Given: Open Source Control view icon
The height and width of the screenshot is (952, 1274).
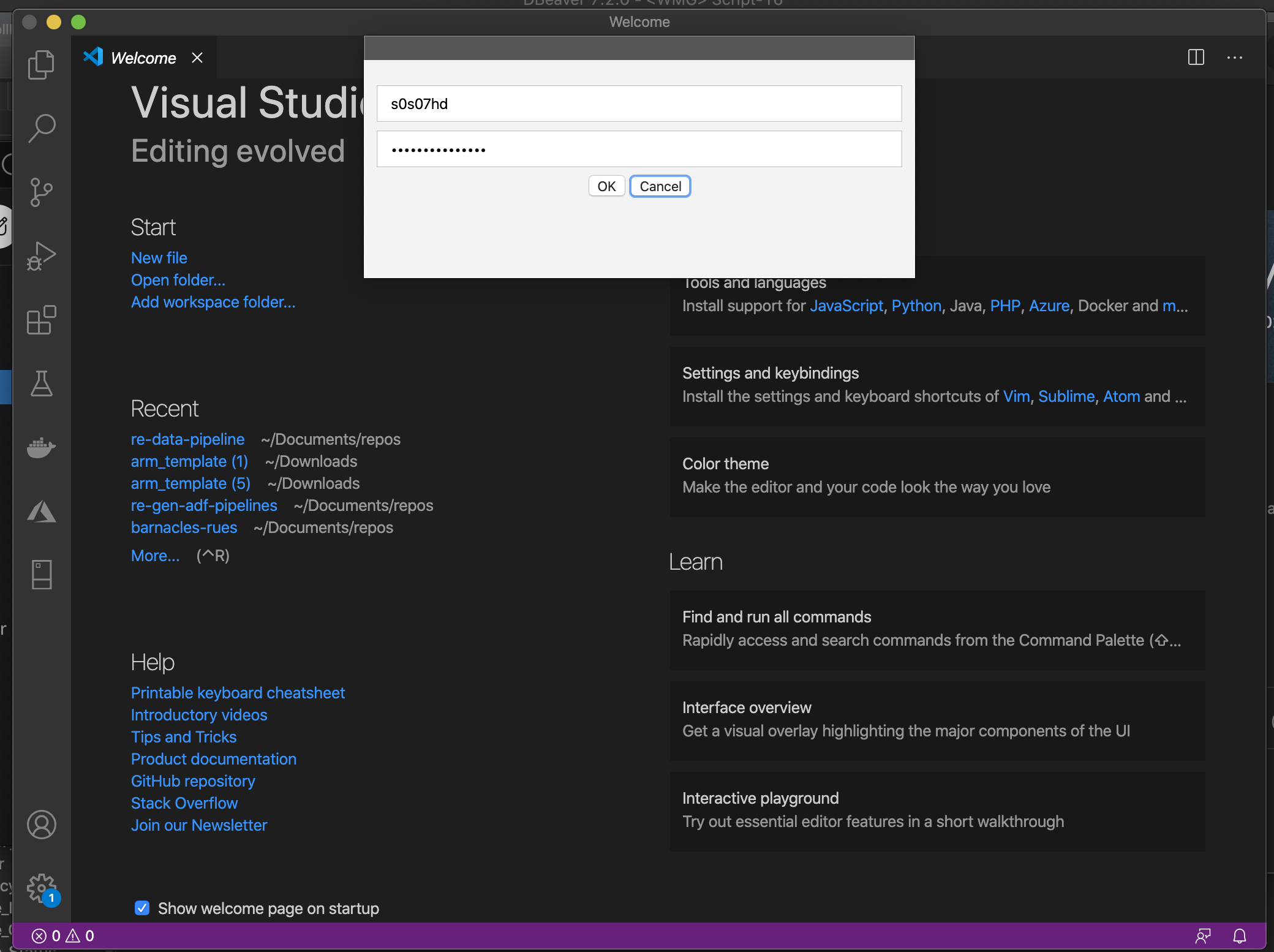Looking at the screenshot, I should (x=41, y=192).
